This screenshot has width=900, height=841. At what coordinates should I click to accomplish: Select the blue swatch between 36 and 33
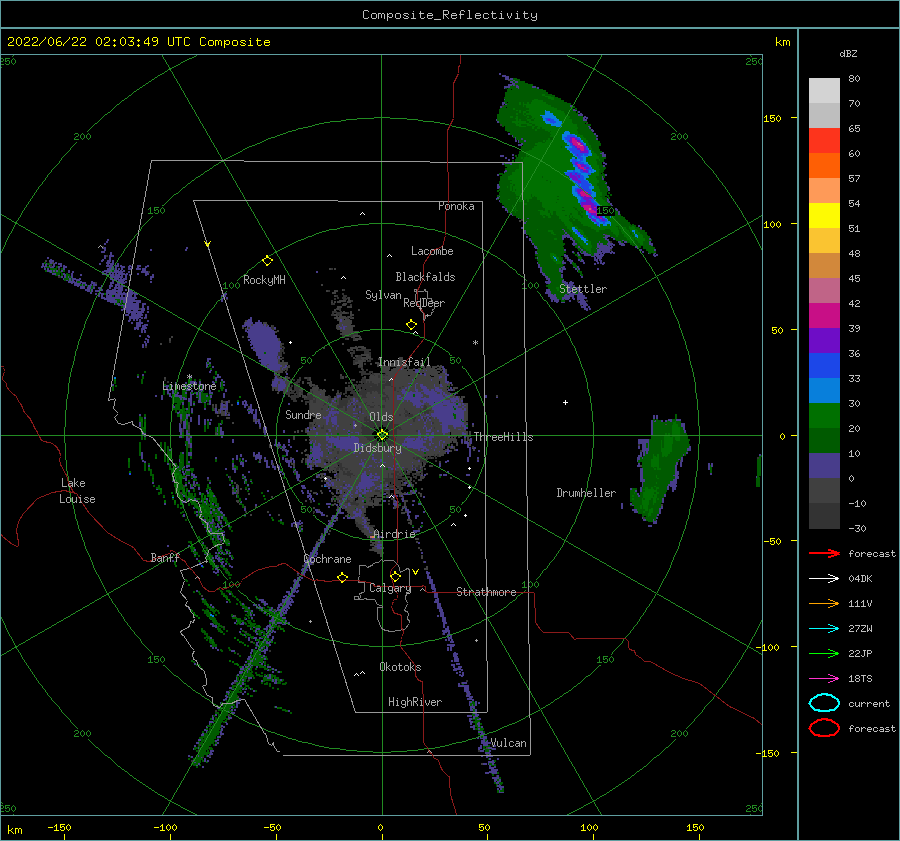tap(824, 366)
